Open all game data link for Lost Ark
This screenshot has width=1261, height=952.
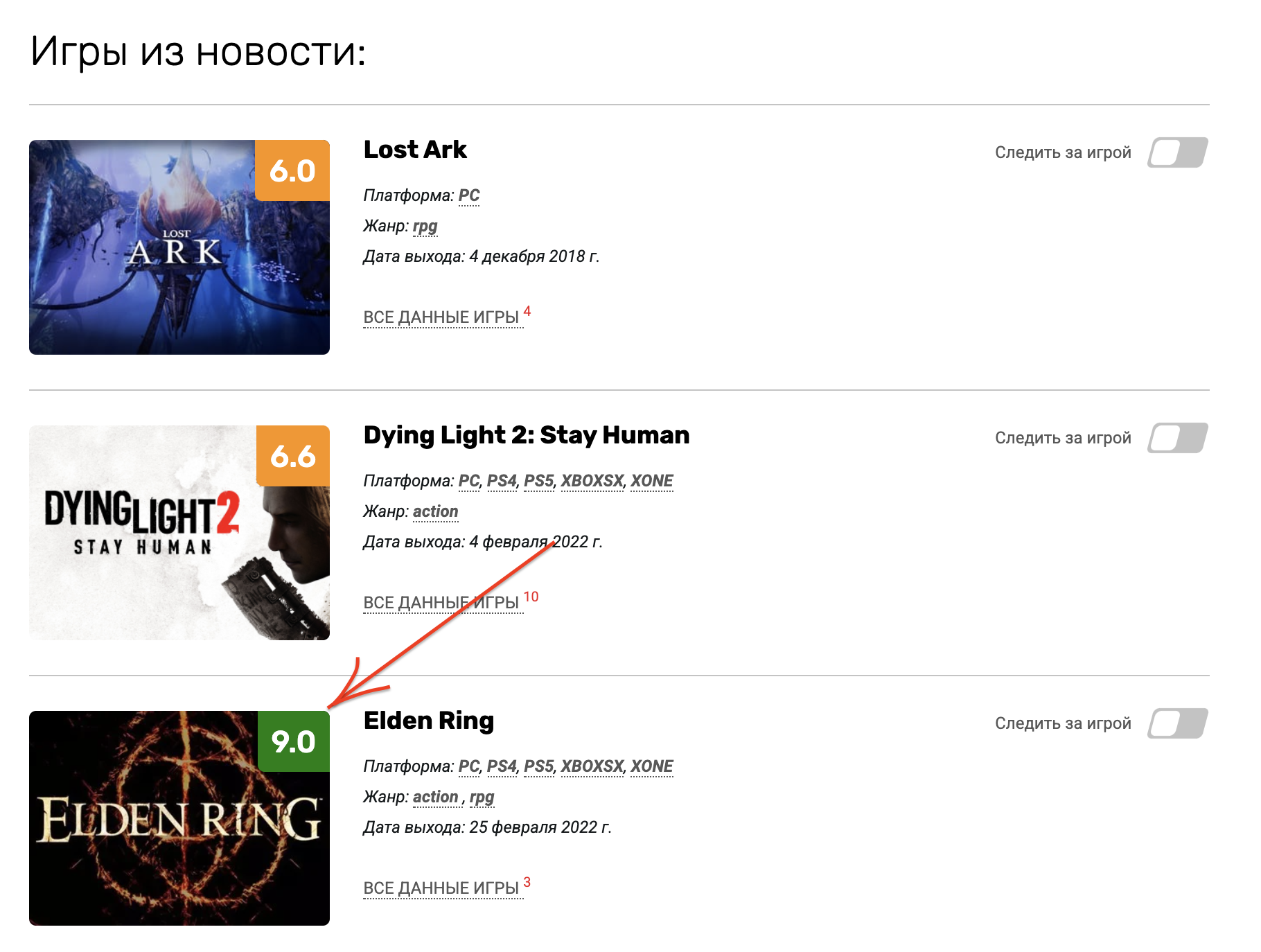[x=441, y=317]
